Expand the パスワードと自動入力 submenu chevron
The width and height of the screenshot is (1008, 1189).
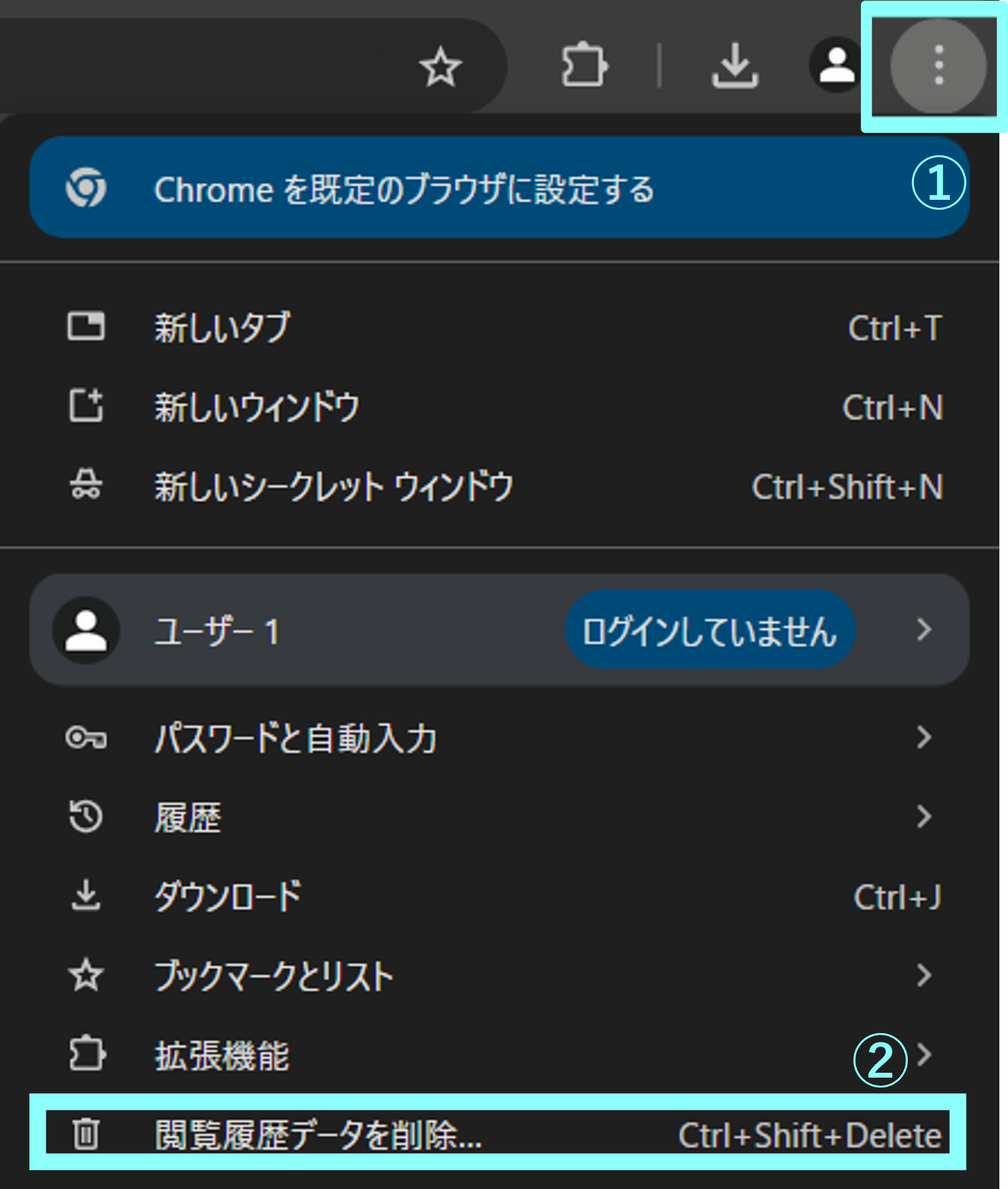pos(924,737)
